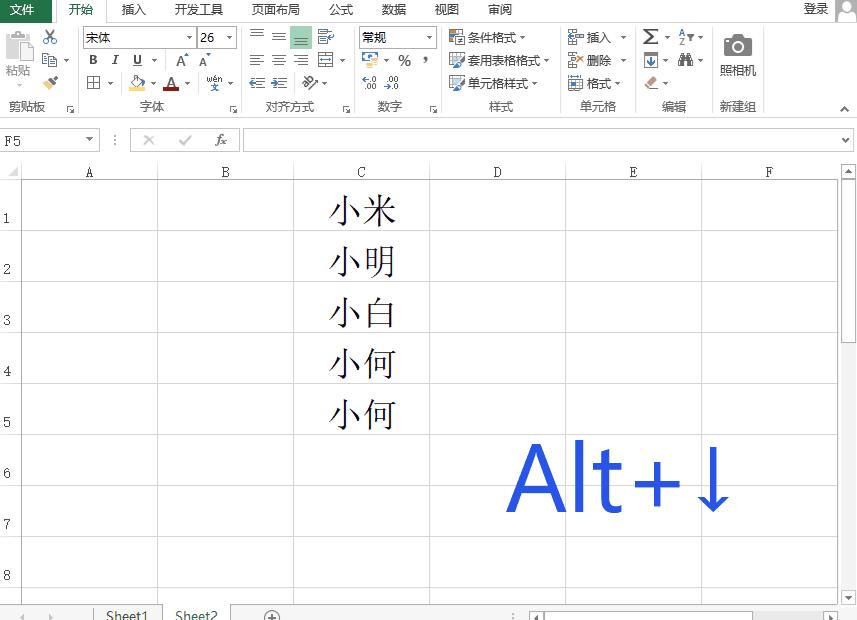
Task: Click the Find (望远镜) icon in 编辑 group
Action: [685, 59]
